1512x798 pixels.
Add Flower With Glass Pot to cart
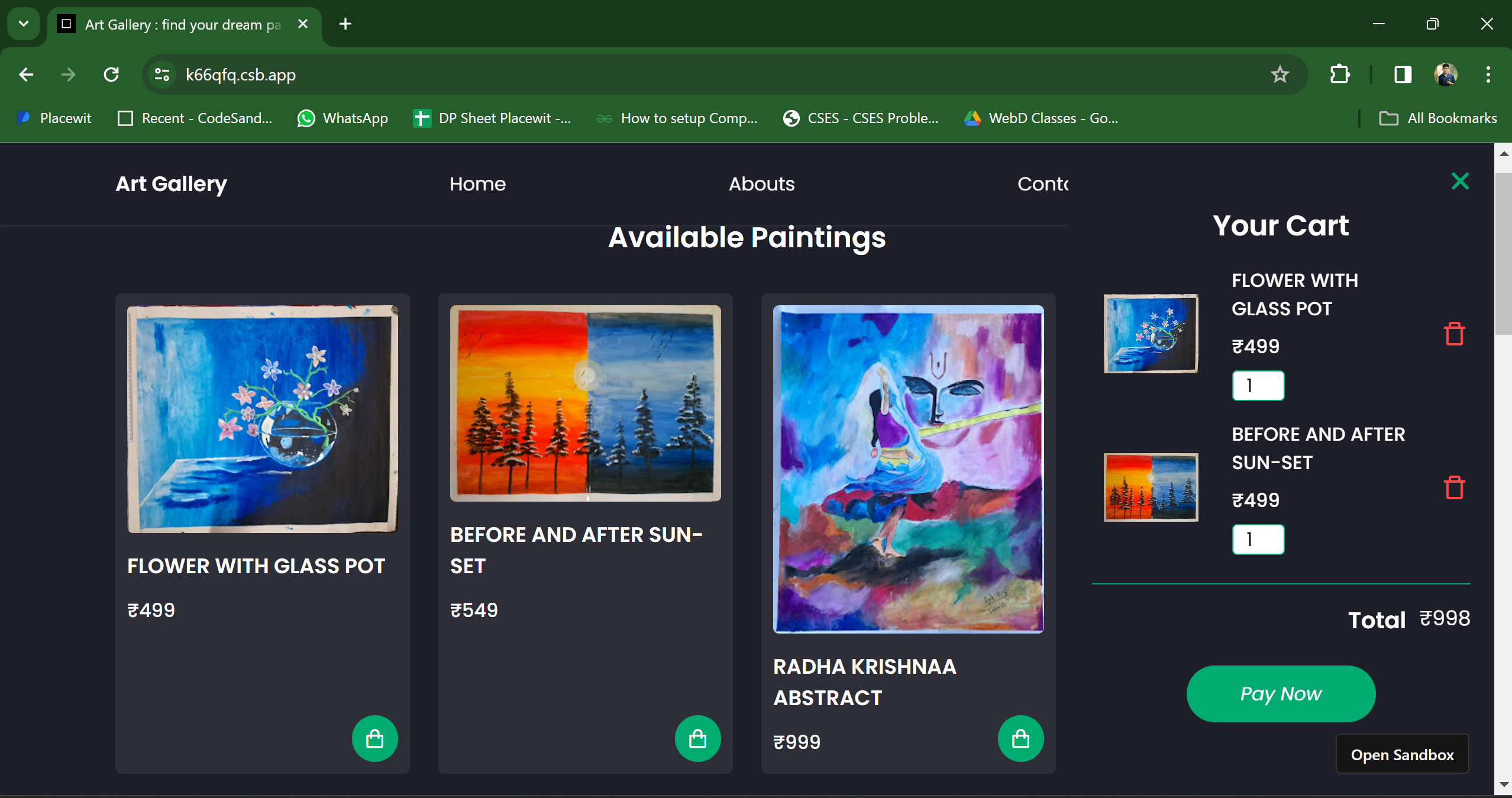374,738
